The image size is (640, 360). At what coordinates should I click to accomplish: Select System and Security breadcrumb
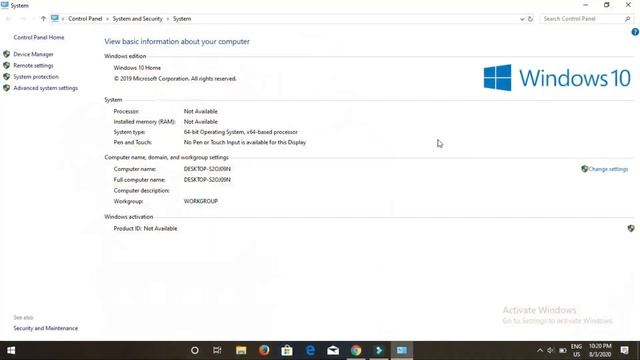138,19
